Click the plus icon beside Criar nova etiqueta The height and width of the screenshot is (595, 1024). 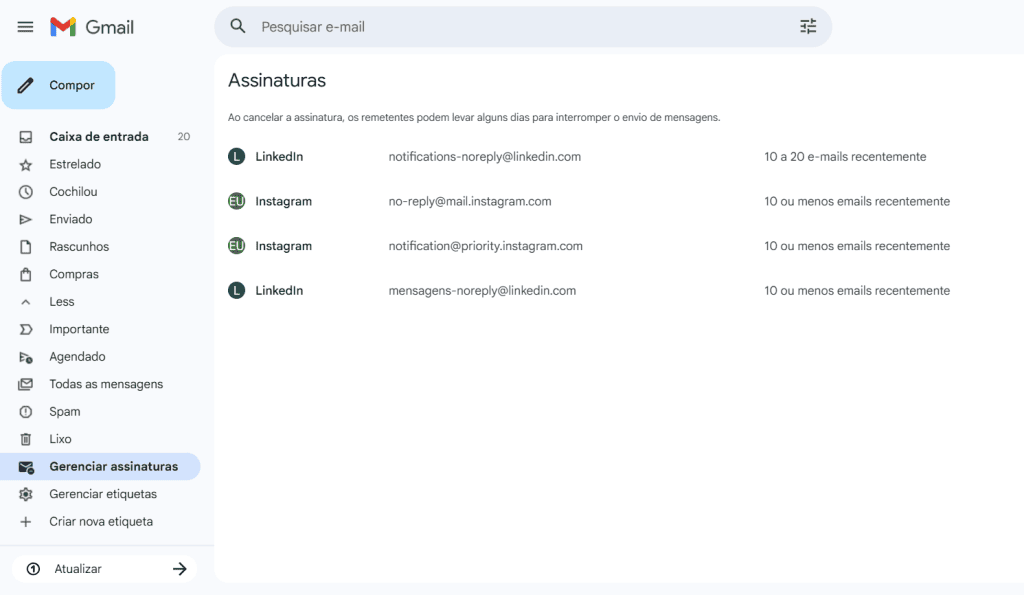tap(28, 521)
